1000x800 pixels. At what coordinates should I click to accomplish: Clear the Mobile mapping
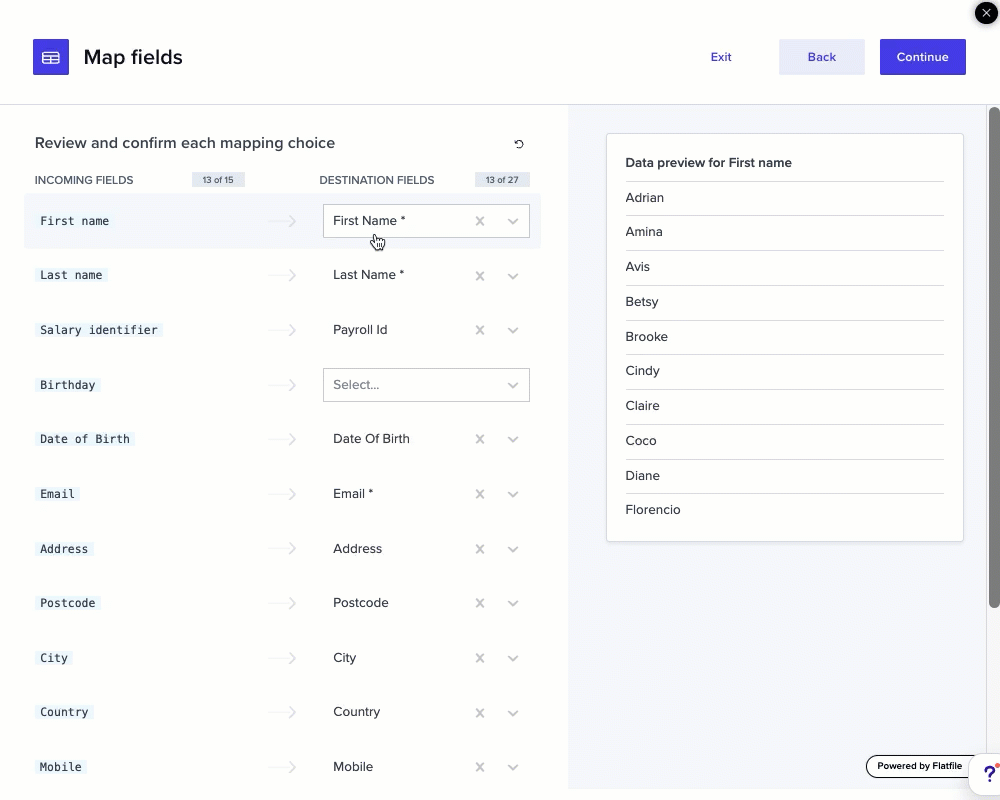(480, 767)
